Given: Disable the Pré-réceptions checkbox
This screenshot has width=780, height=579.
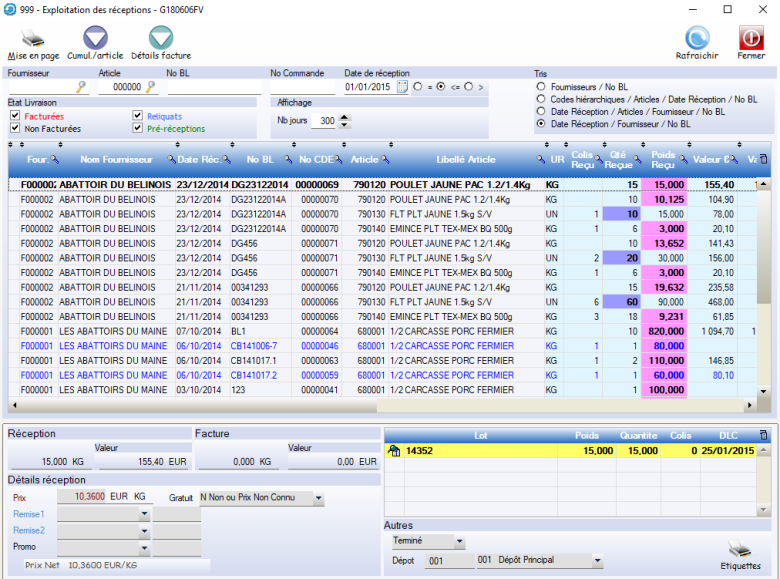Looking at the screenshot, I should click(x=138, y=128).
